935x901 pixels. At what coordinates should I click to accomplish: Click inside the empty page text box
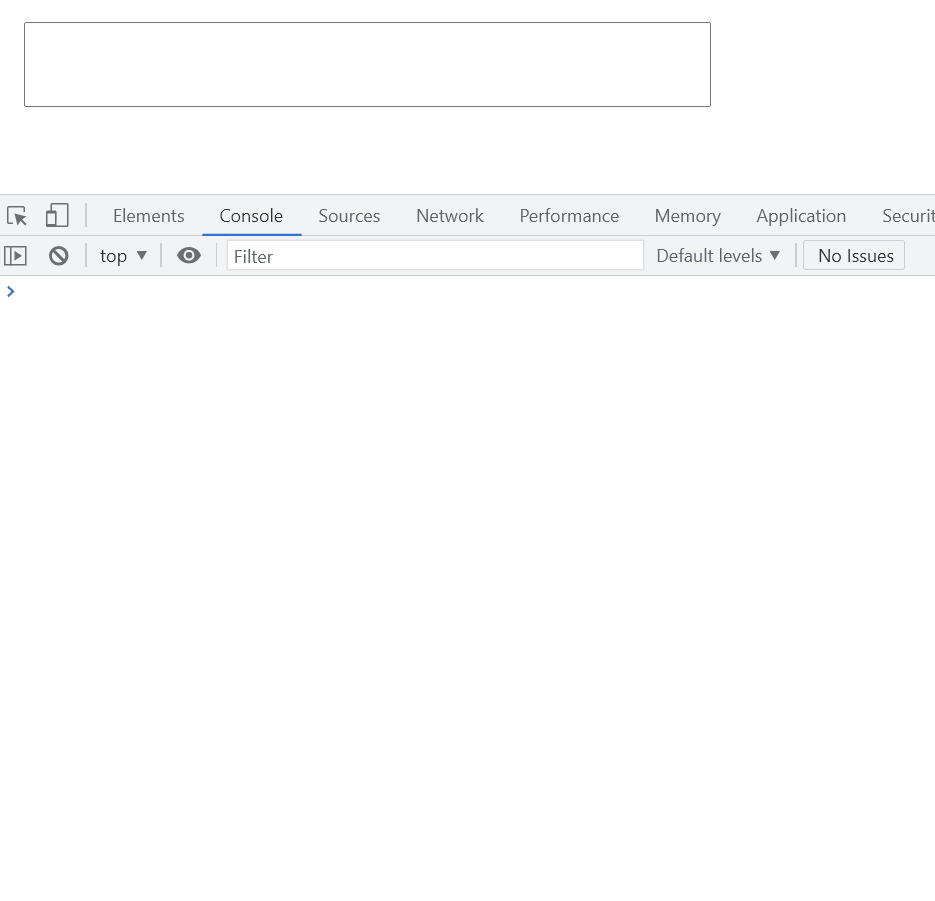click(367, 64)
